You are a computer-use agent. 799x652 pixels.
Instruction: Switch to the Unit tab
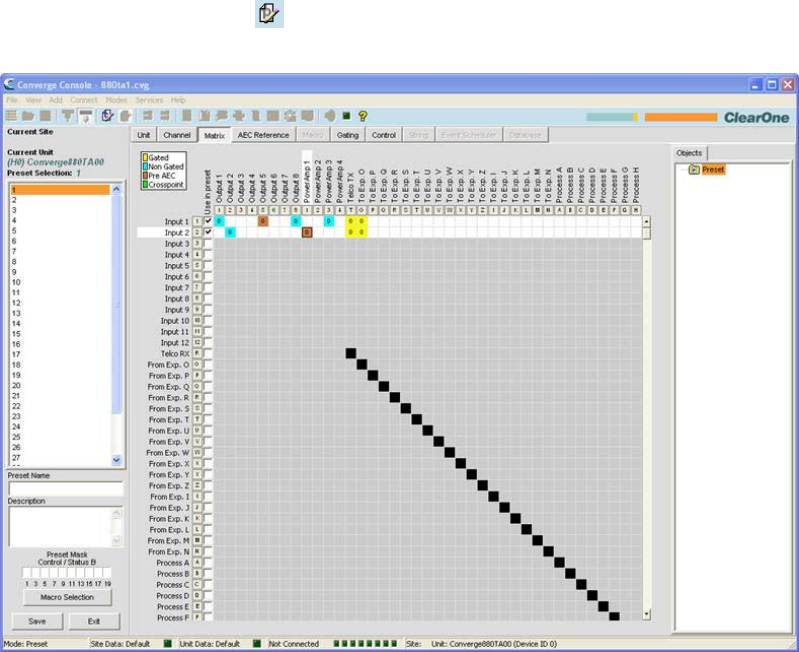click(144, 135)
